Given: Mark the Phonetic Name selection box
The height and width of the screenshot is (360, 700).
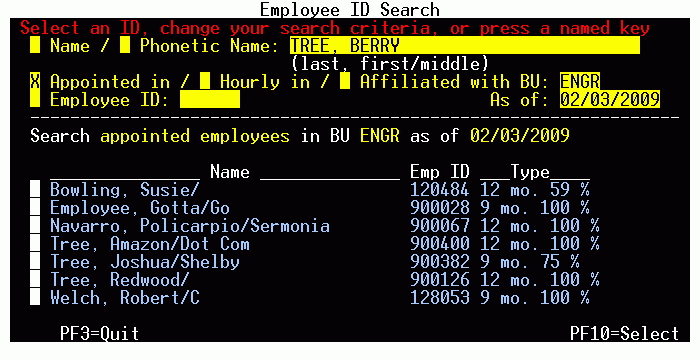Looking at the screenshot, I should [x=125, y=46].
